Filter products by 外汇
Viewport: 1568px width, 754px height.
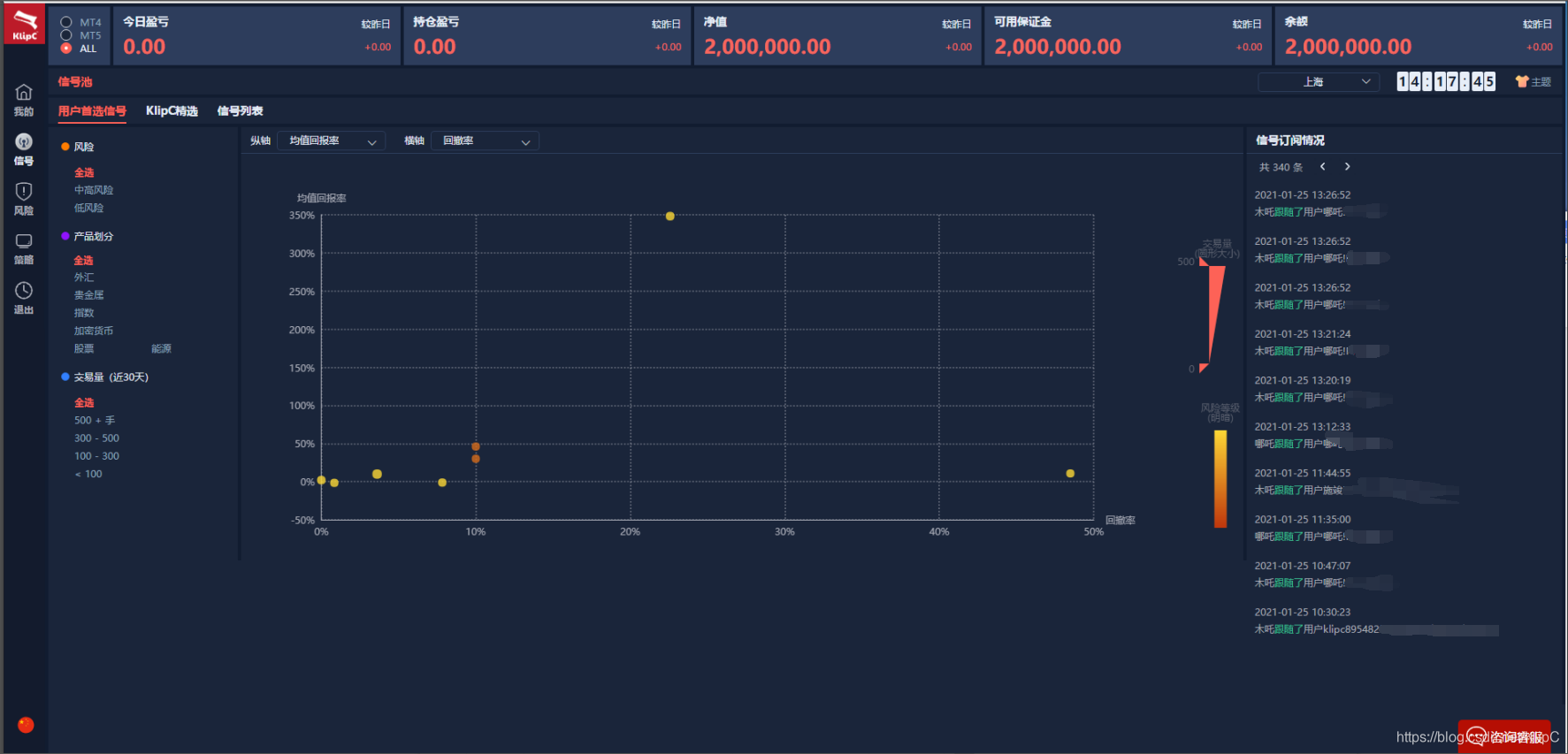pos(84,277)
